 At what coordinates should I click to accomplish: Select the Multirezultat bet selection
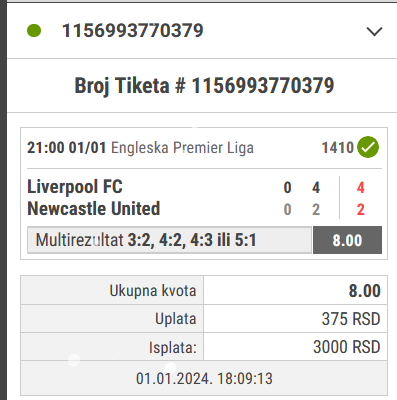pyautogui.click(x=169, y=240)
